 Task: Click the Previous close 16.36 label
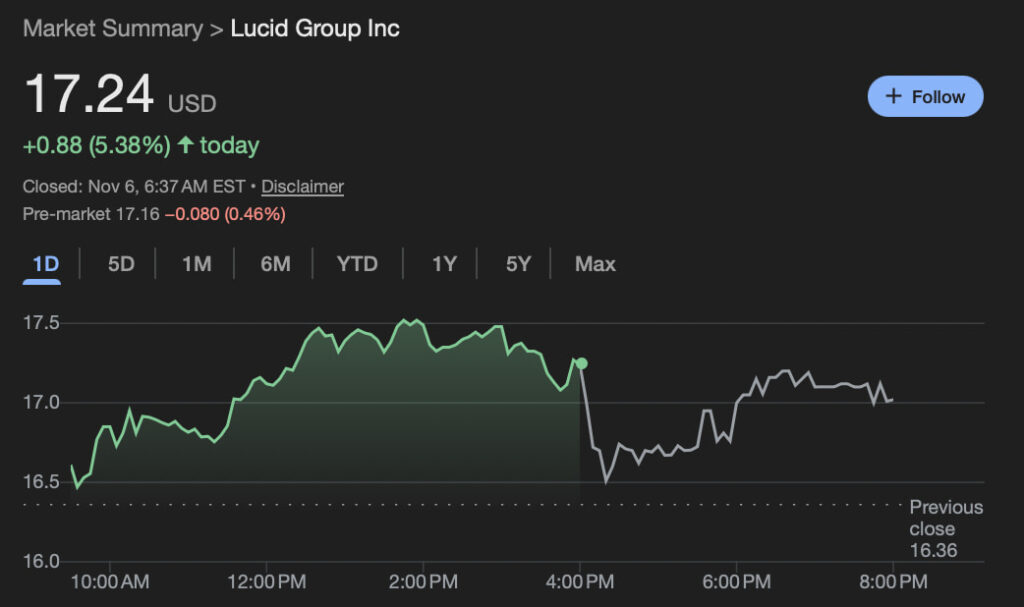[945, 529]
